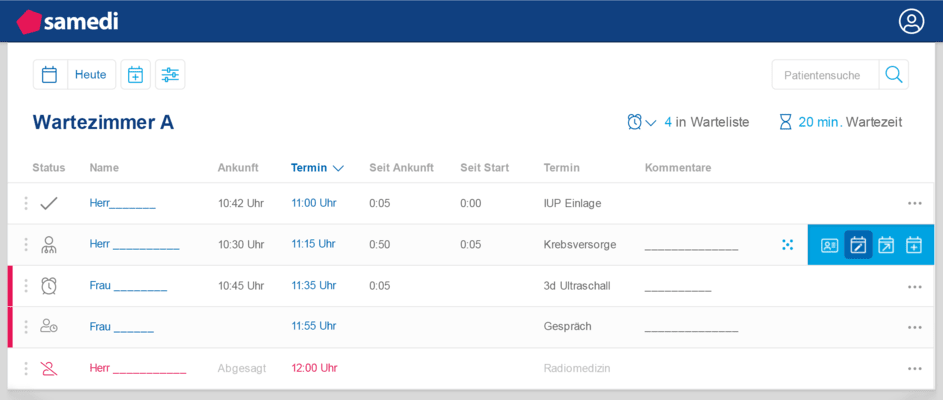The width and height of the screenshot is (943, 400).
Task: Click the patient search magnifier icon
Action: (x=894, y=75)
